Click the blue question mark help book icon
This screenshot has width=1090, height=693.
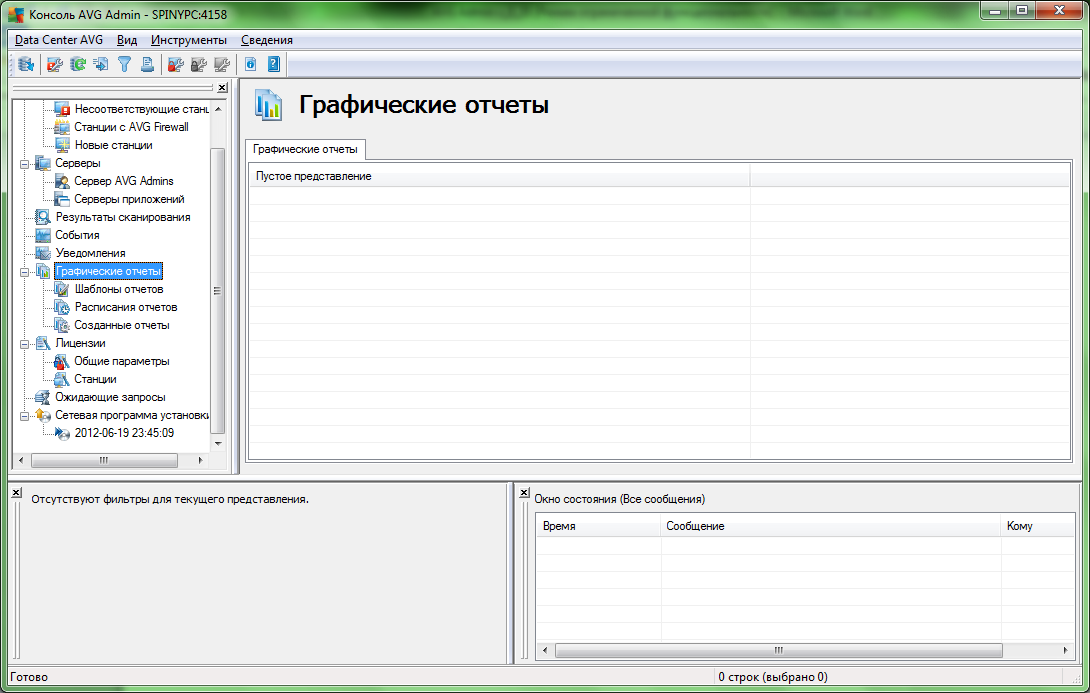[x=274, y=65]
